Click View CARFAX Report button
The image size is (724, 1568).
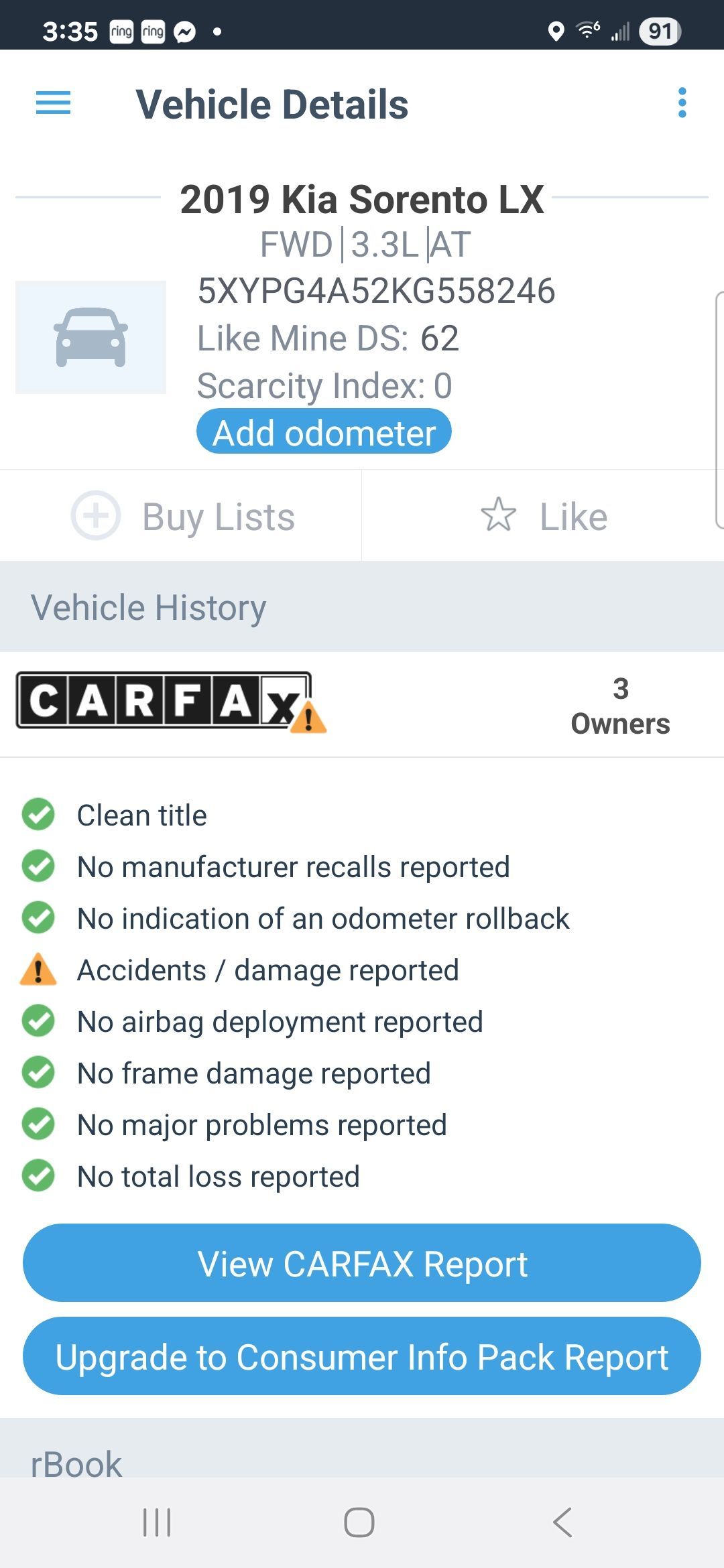[x=362, y=1263]
